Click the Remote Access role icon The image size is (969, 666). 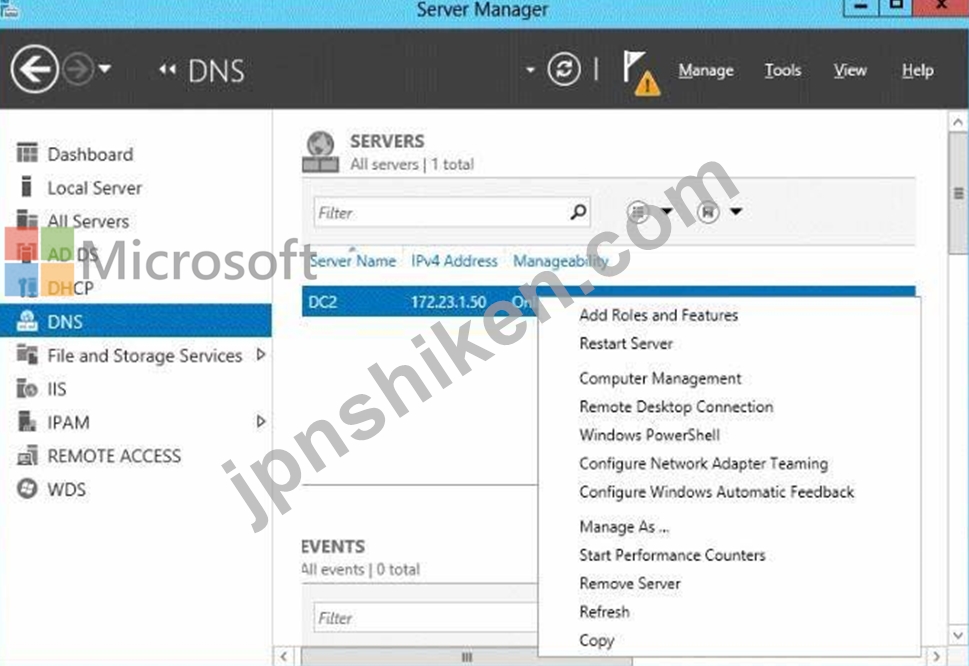[x=27, y=455]
